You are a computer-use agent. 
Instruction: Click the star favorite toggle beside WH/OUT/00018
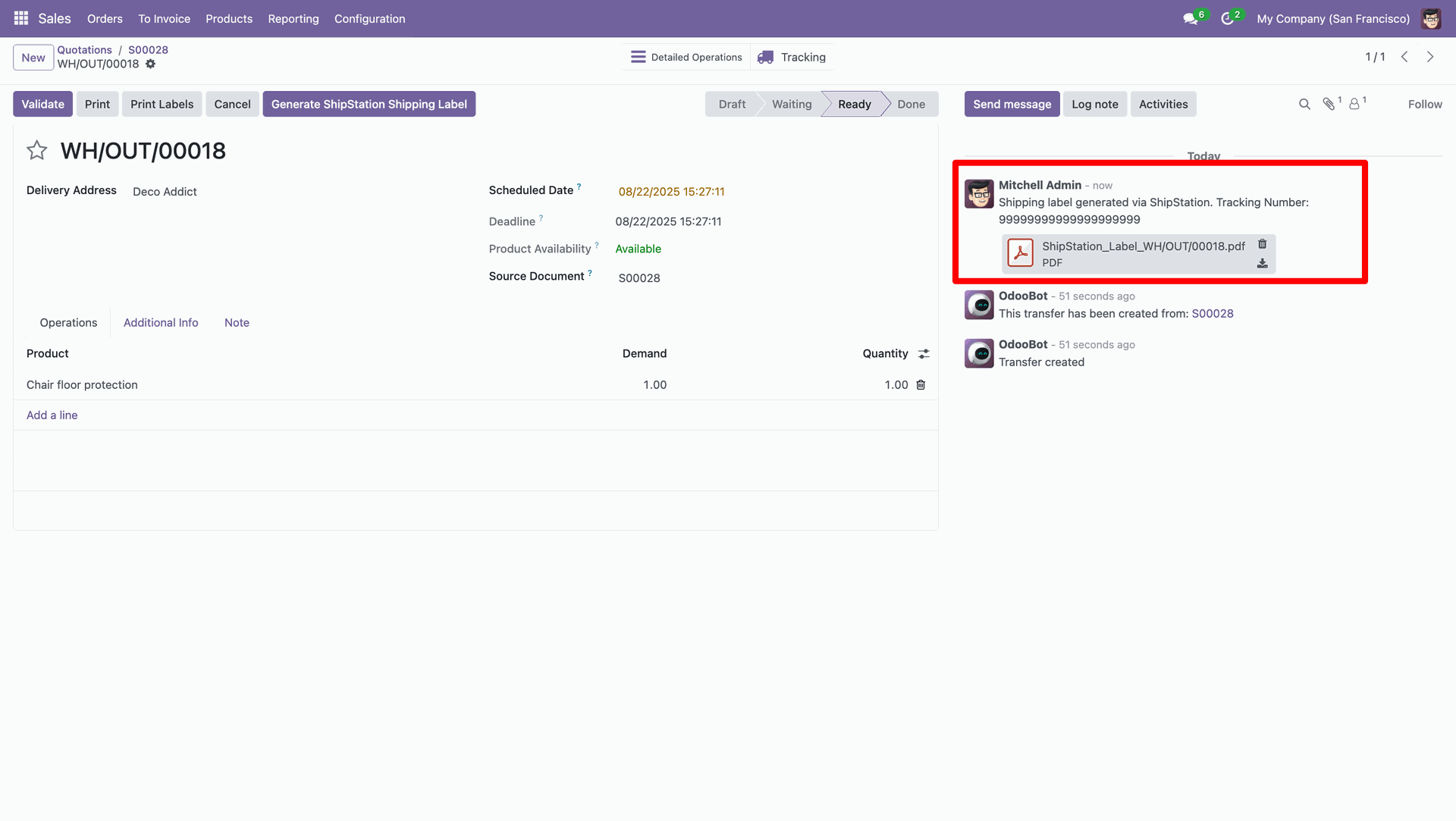36,151
